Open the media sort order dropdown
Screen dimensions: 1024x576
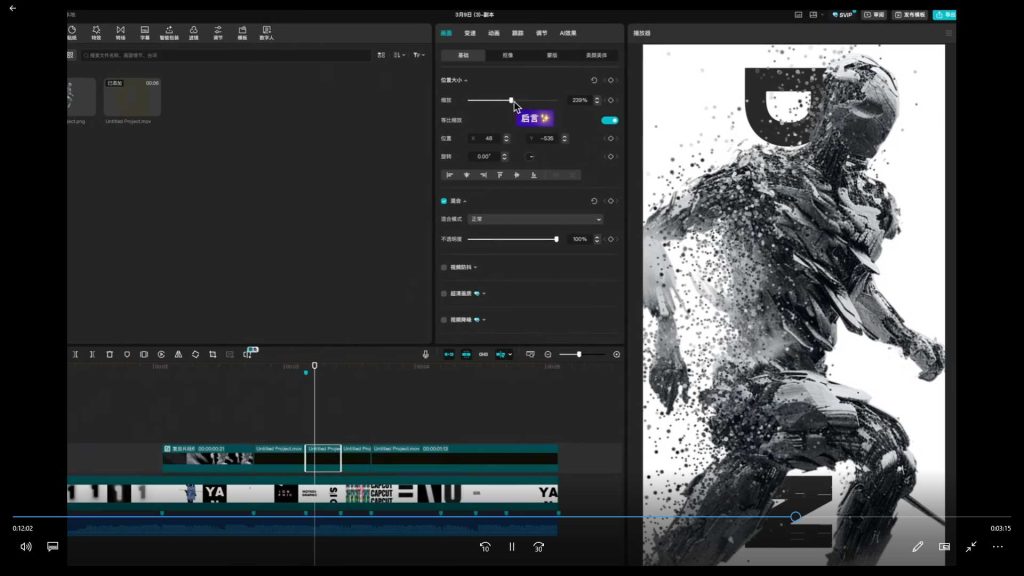click(400, 55)
